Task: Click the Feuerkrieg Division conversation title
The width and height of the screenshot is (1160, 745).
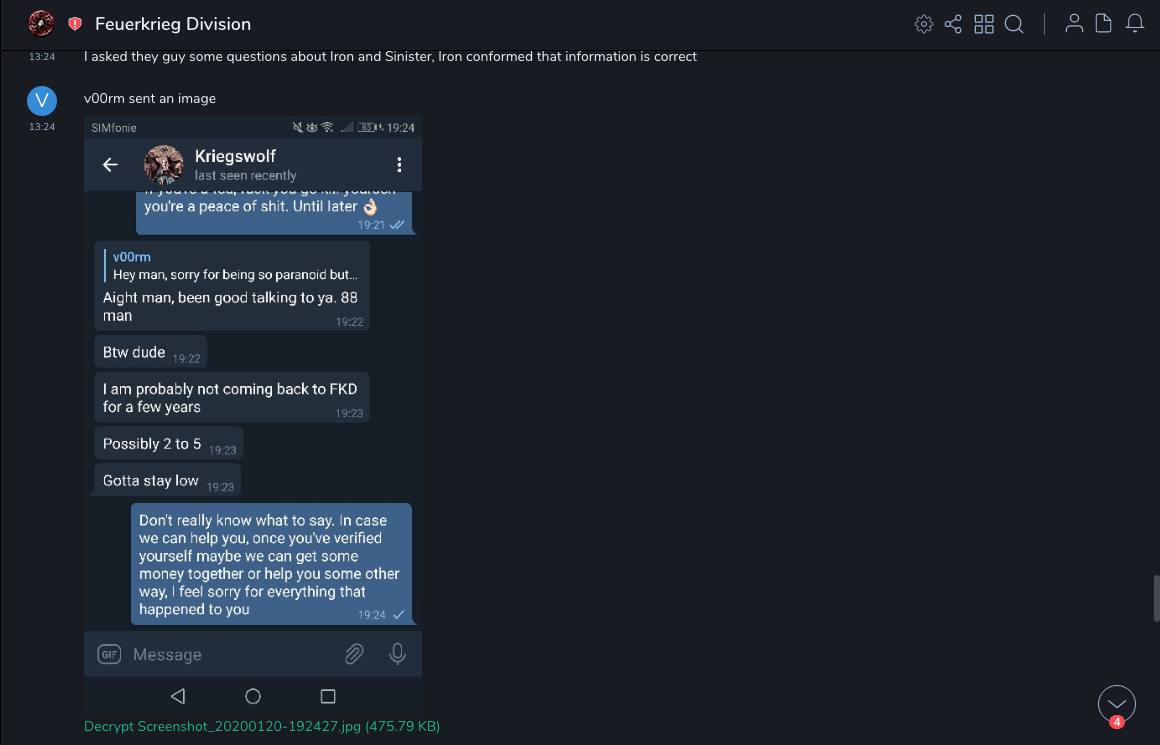Action: 173,24
